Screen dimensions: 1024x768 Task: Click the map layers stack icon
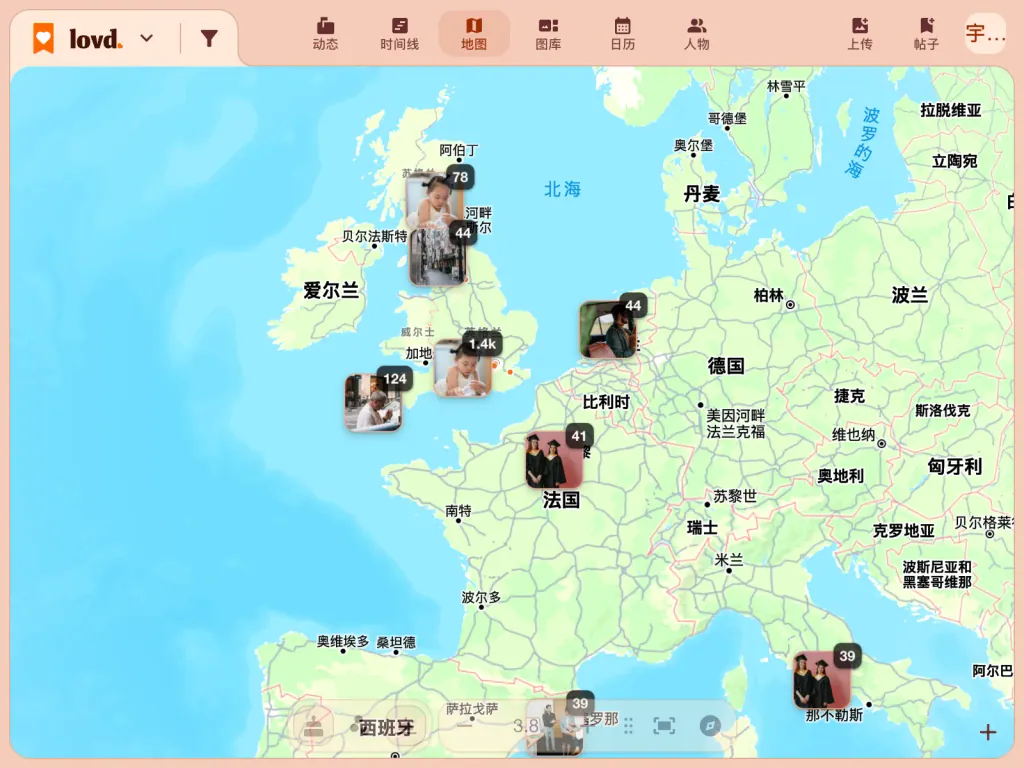click(x=314, y=726)
